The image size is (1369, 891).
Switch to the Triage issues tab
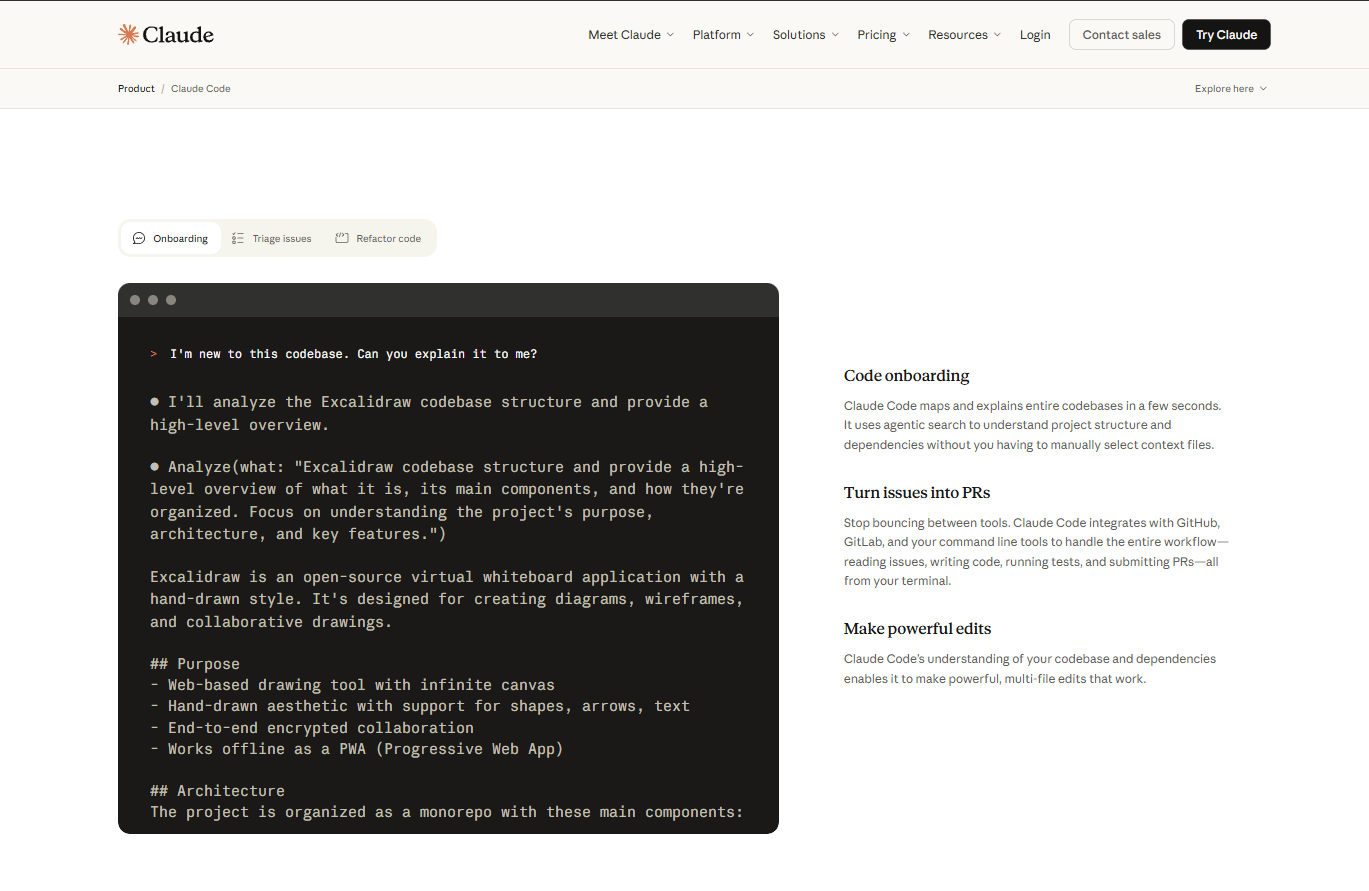click(281, 238)
